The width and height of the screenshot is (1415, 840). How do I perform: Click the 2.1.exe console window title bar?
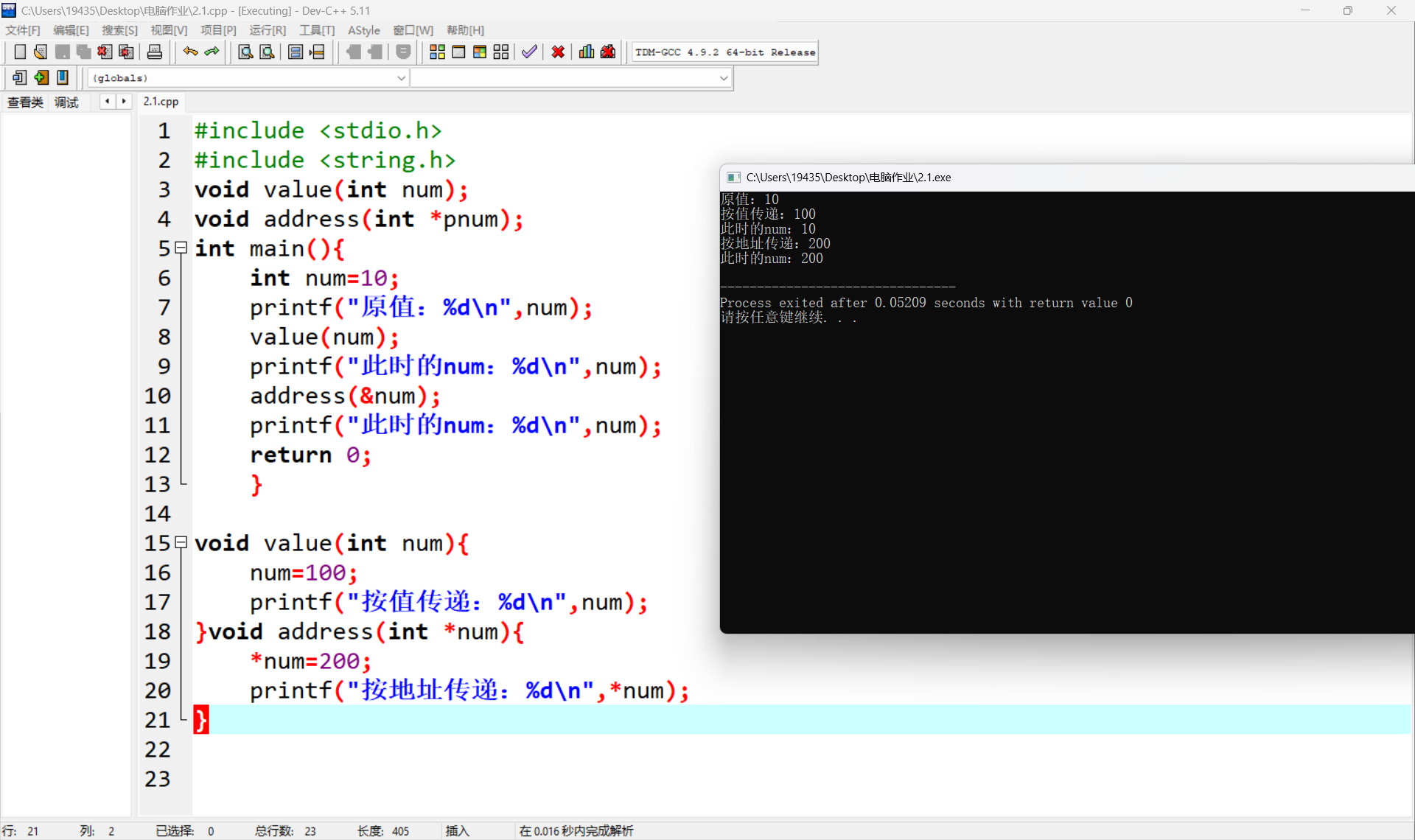[1032, 178]
